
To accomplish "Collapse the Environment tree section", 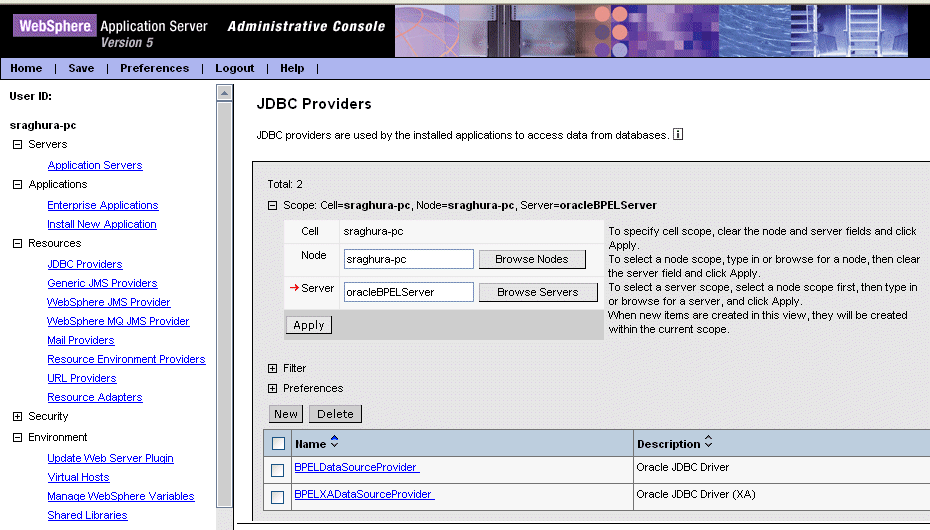I will 17,437.
